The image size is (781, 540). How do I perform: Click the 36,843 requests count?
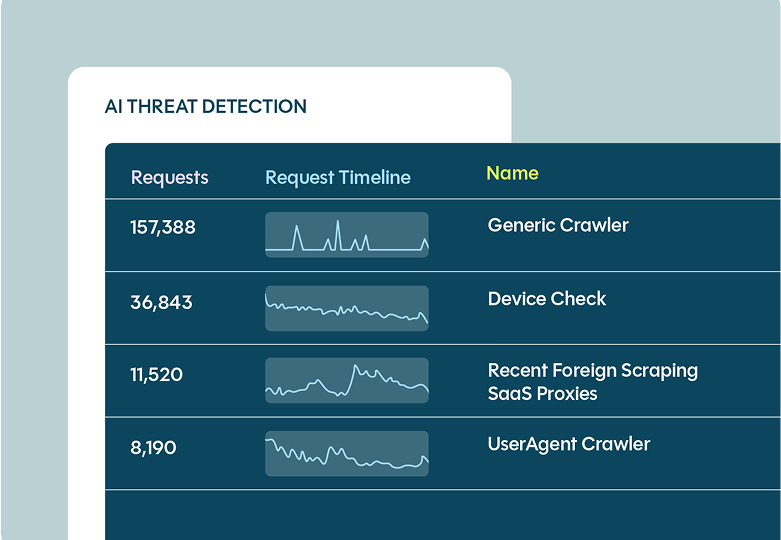(161, 302)
